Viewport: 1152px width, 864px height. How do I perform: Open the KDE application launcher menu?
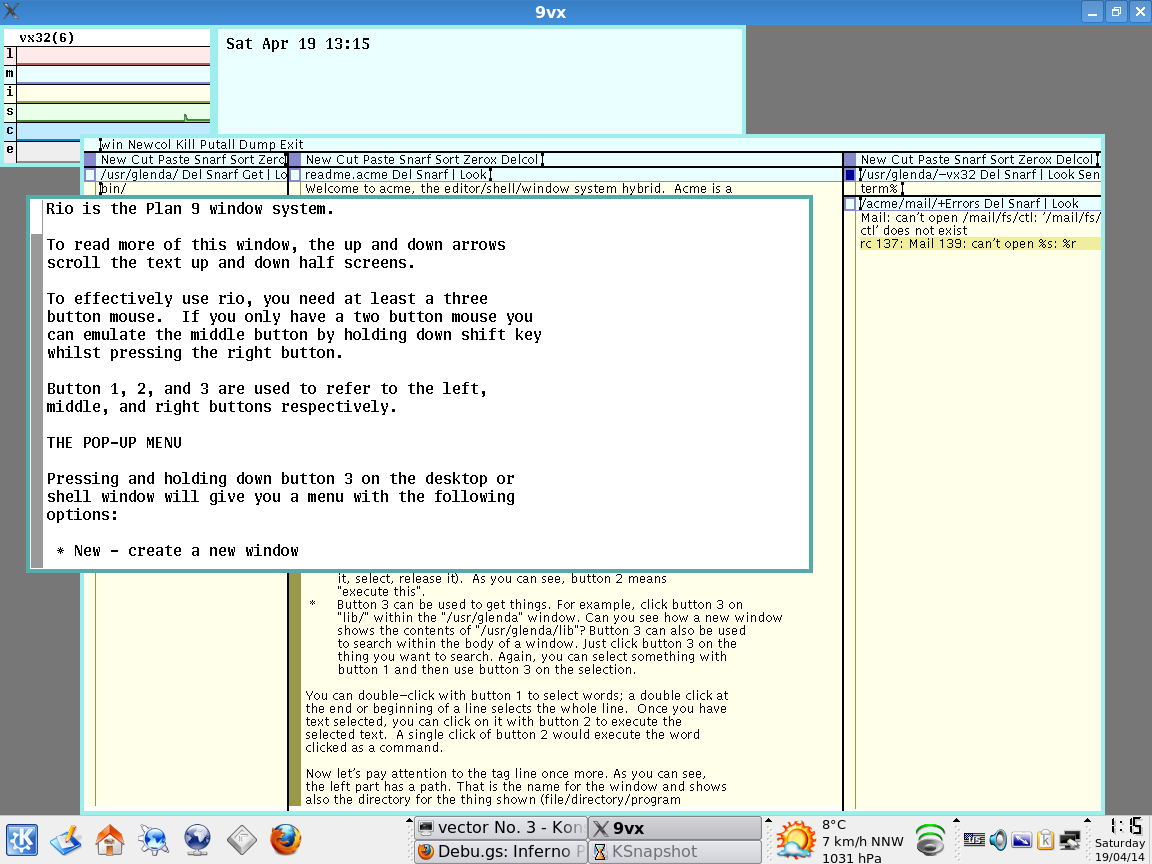coord(22,839)
